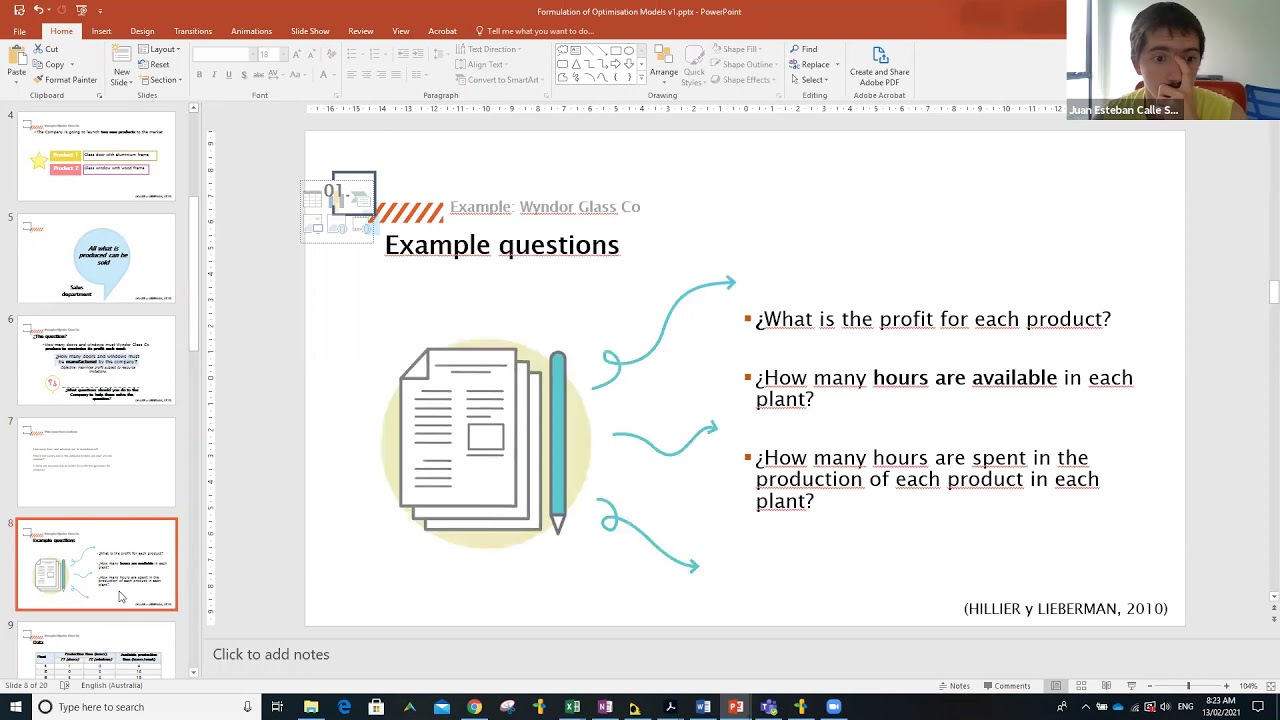The height and width of the screenshot is (720, 1280).
Task: Open the Text Direction dropdown
Action: tap(488, 49)
